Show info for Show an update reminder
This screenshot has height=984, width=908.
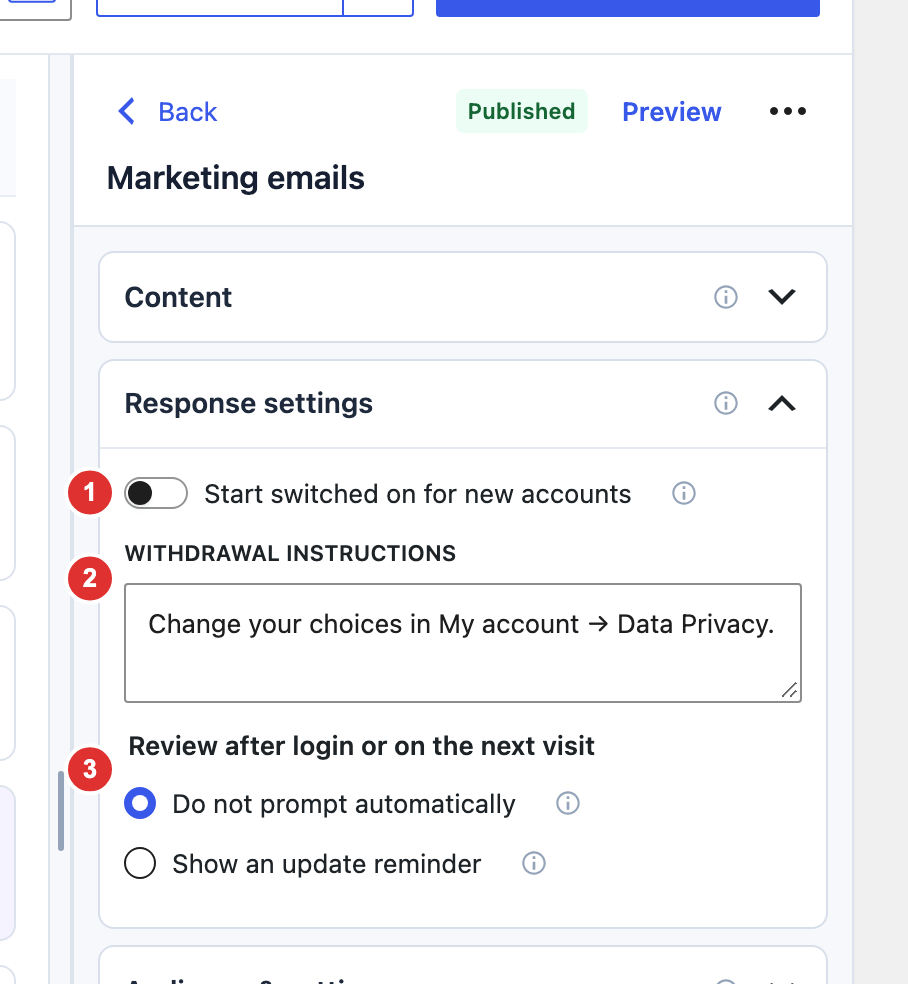tap(534, 864)
